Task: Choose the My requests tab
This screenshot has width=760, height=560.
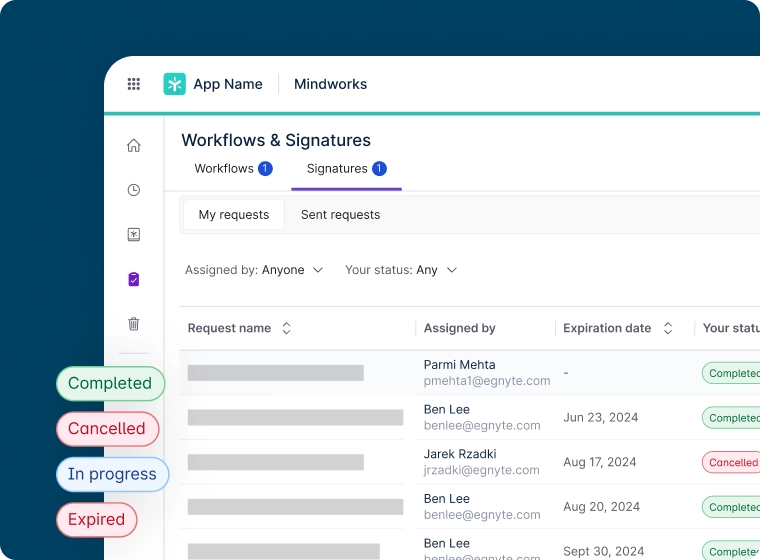Action: click(x=233, y=215)
